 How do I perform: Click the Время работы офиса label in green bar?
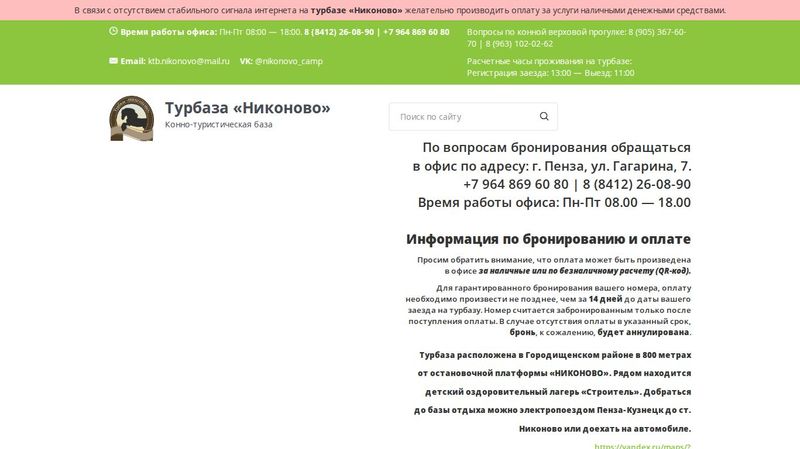pos(168,32)
